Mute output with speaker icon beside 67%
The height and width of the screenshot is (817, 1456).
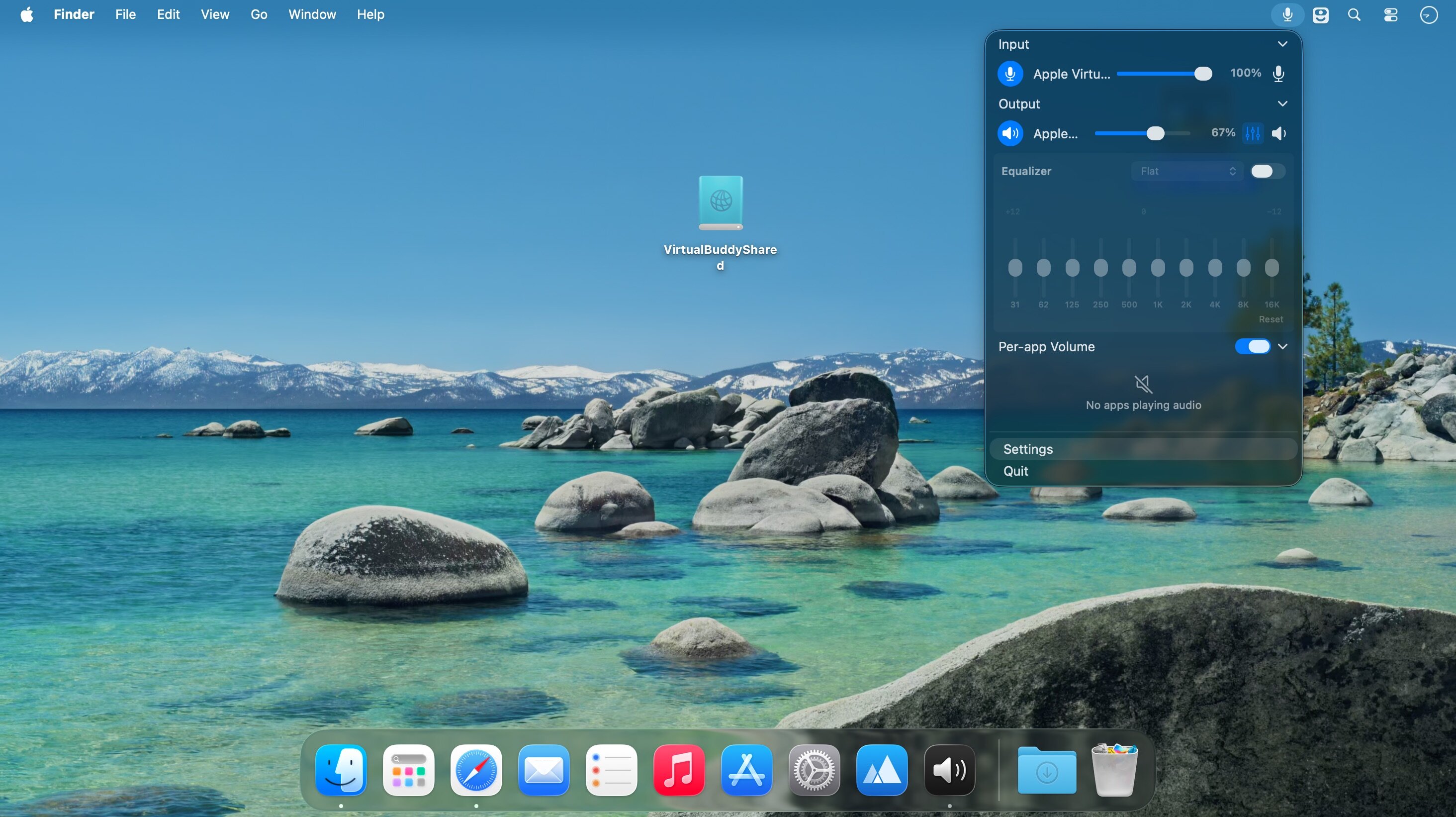[x=1278, y=133]
